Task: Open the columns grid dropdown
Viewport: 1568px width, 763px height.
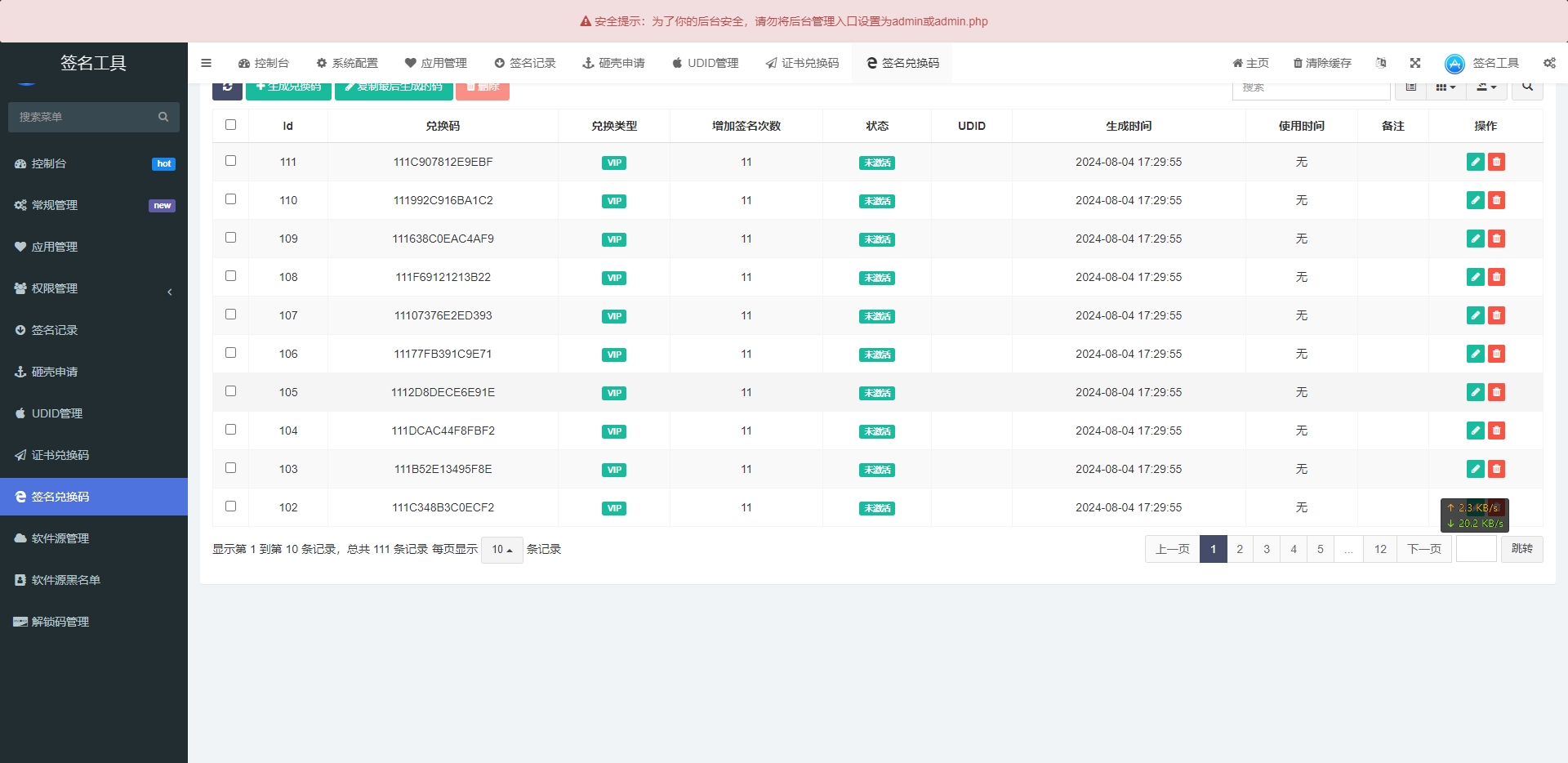Action: (1445, 88)
